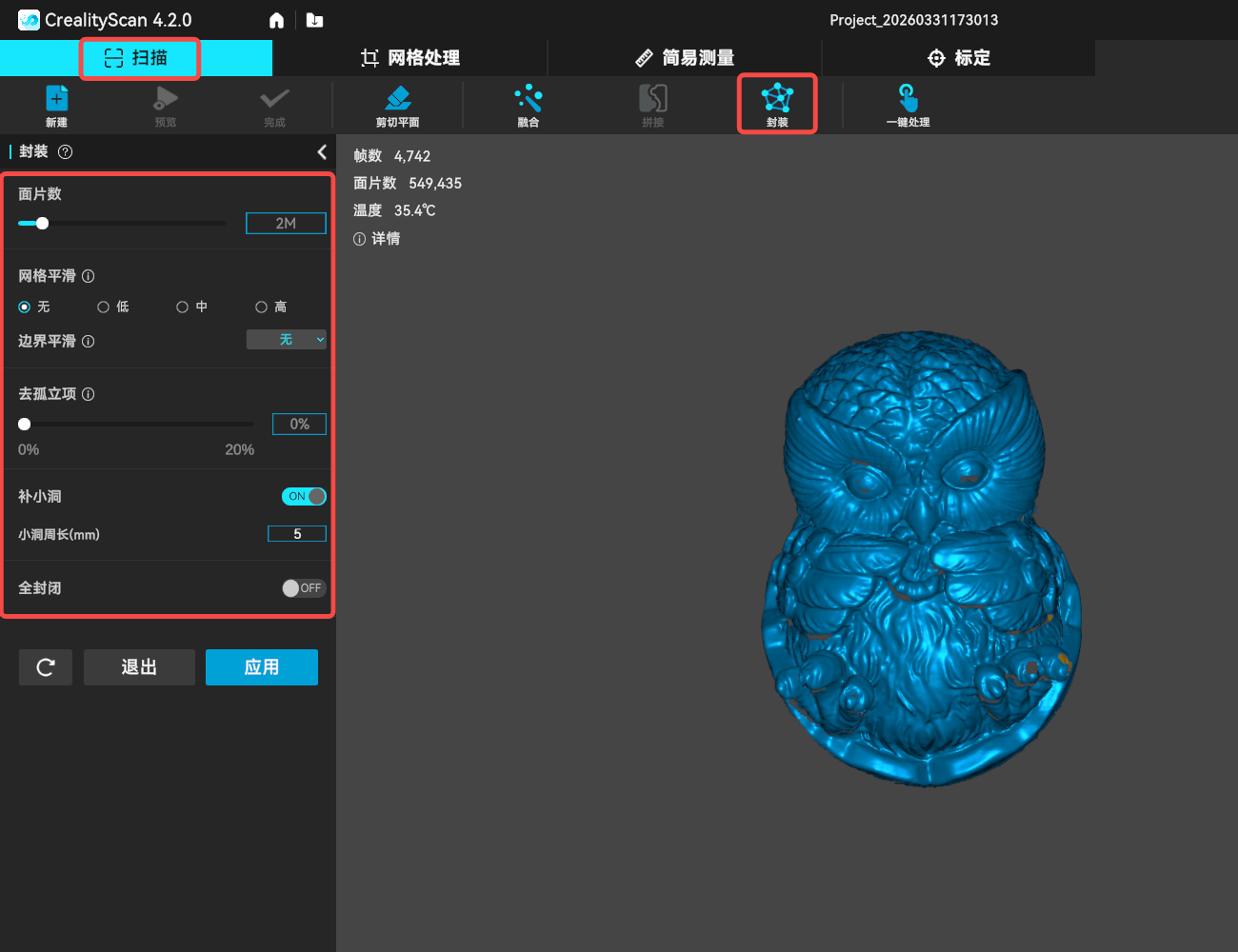Click the reset arrow button beside 退出
This screenshot has height=952, width=1238.
click(x=45, y=667)
